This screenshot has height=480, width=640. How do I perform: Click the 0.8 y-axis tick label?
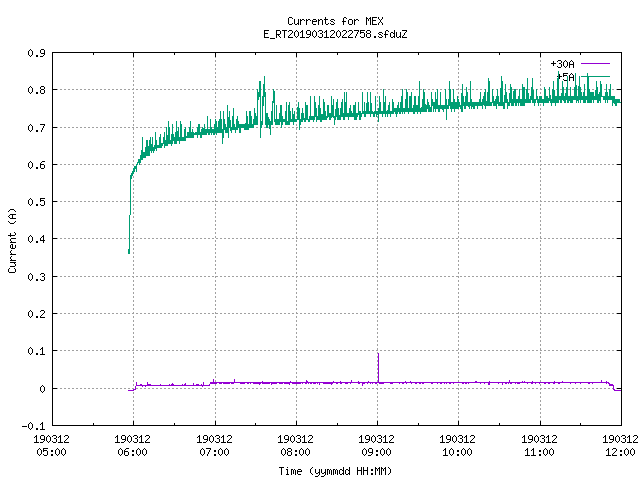(x=36, y=90)
